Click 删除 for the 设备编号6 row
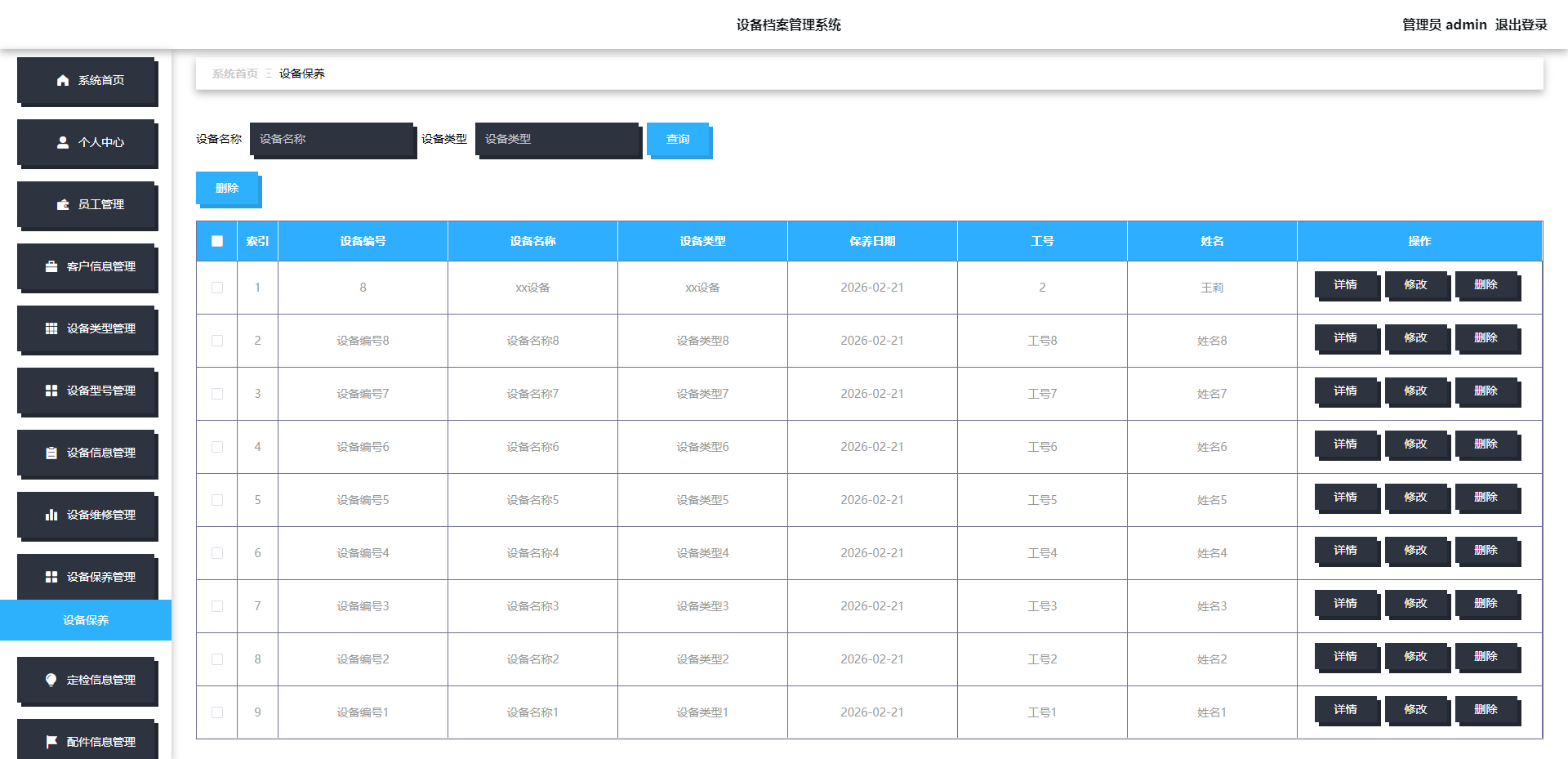The width and height of the screenshot is (1568, 759). coord(1487,445)
